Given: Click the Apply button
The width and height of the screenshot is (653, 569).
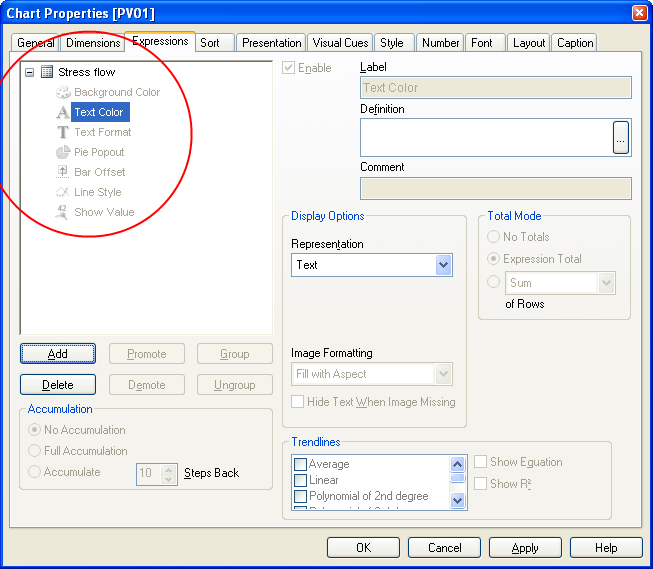Looking at the screenshot, I should click(x=525, y=547).
